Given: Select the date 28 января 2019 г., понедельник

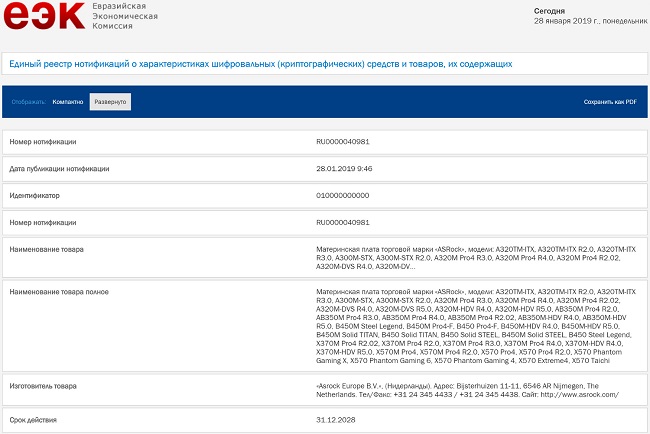Looking at the screenshot, I should (x=590, y=21).
